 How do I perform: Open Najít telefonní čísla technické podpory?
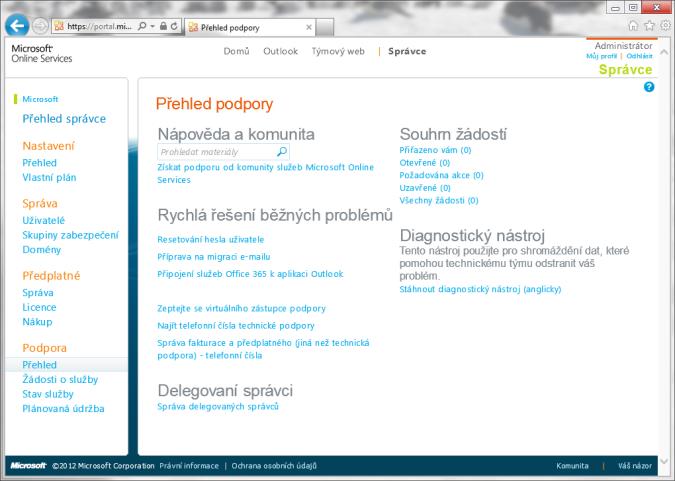coord(236,326)
